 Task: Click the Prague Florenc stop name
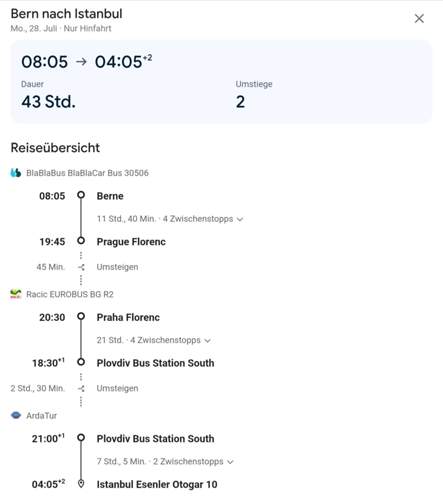[x=131, y=242]
